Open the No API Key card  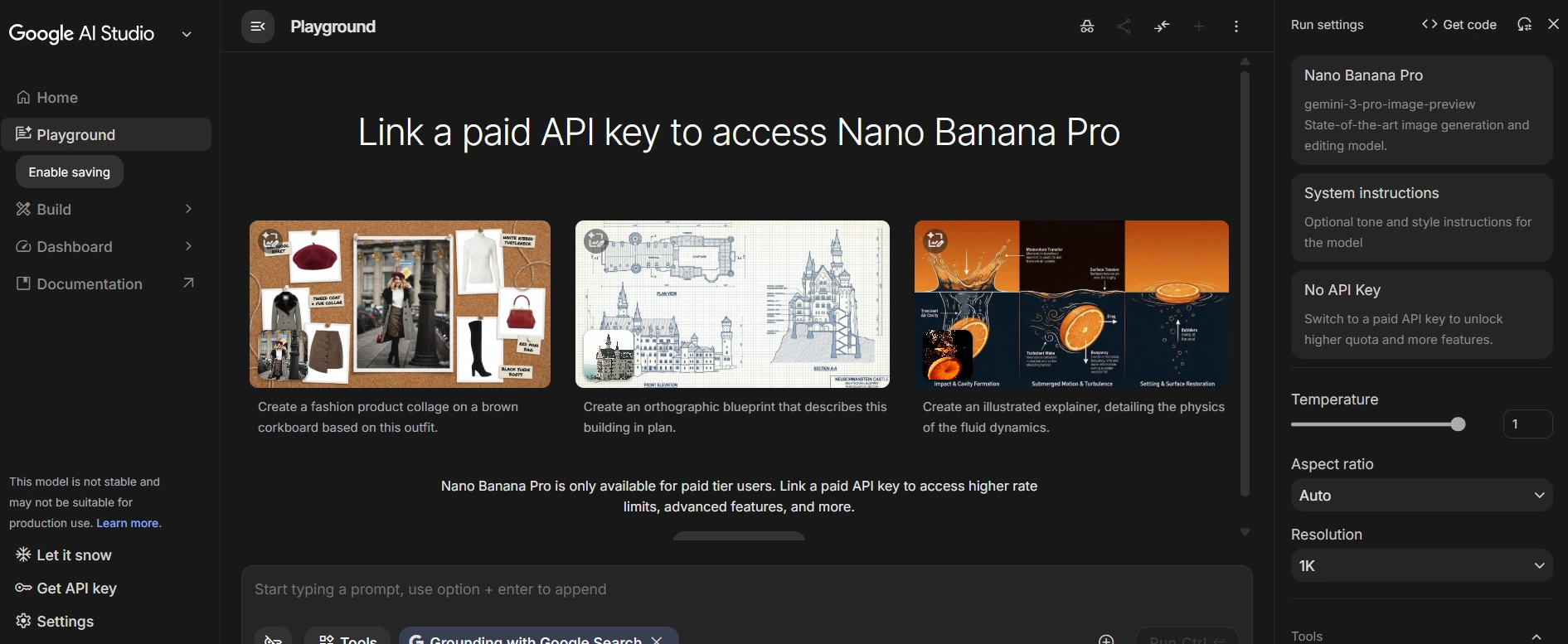click(x=1421, y=314)
